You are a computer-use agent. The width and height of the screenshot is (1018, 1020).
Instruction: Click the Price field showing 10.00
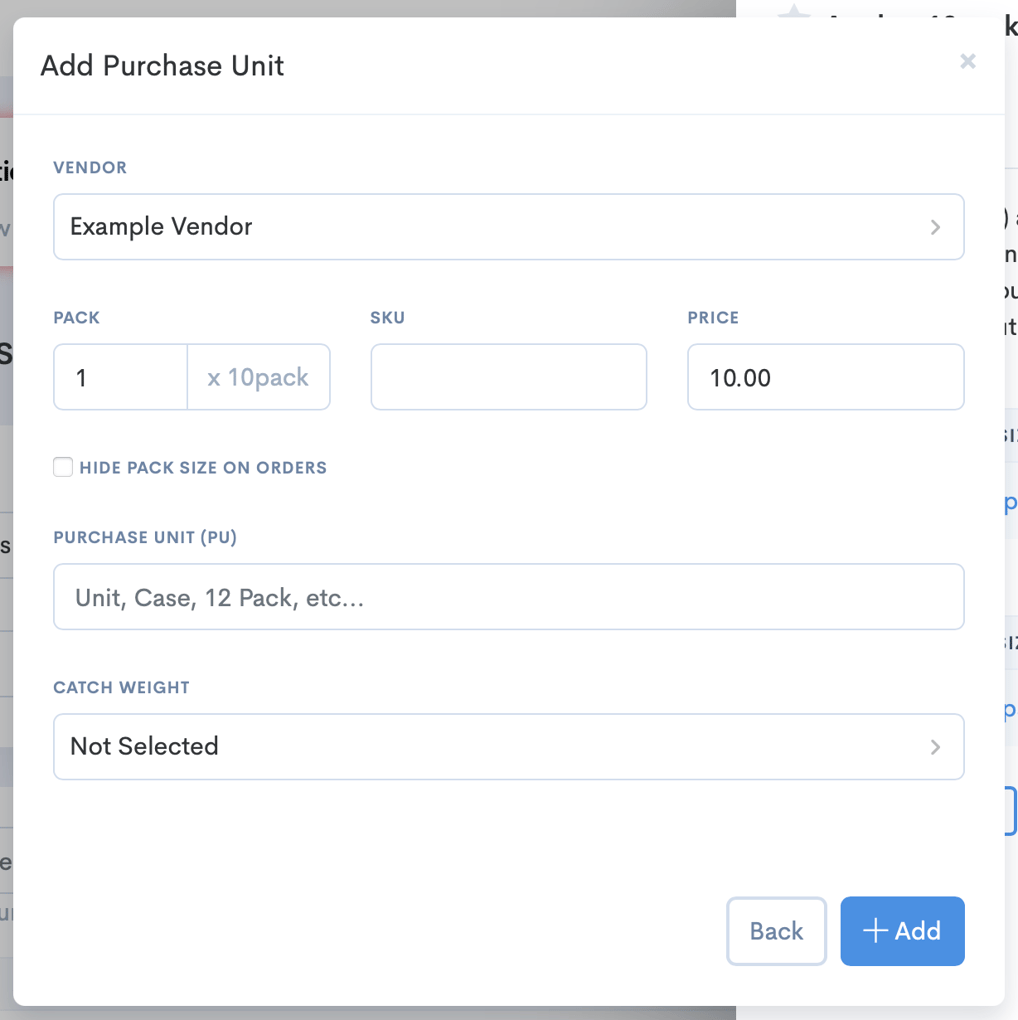(825, 377)
